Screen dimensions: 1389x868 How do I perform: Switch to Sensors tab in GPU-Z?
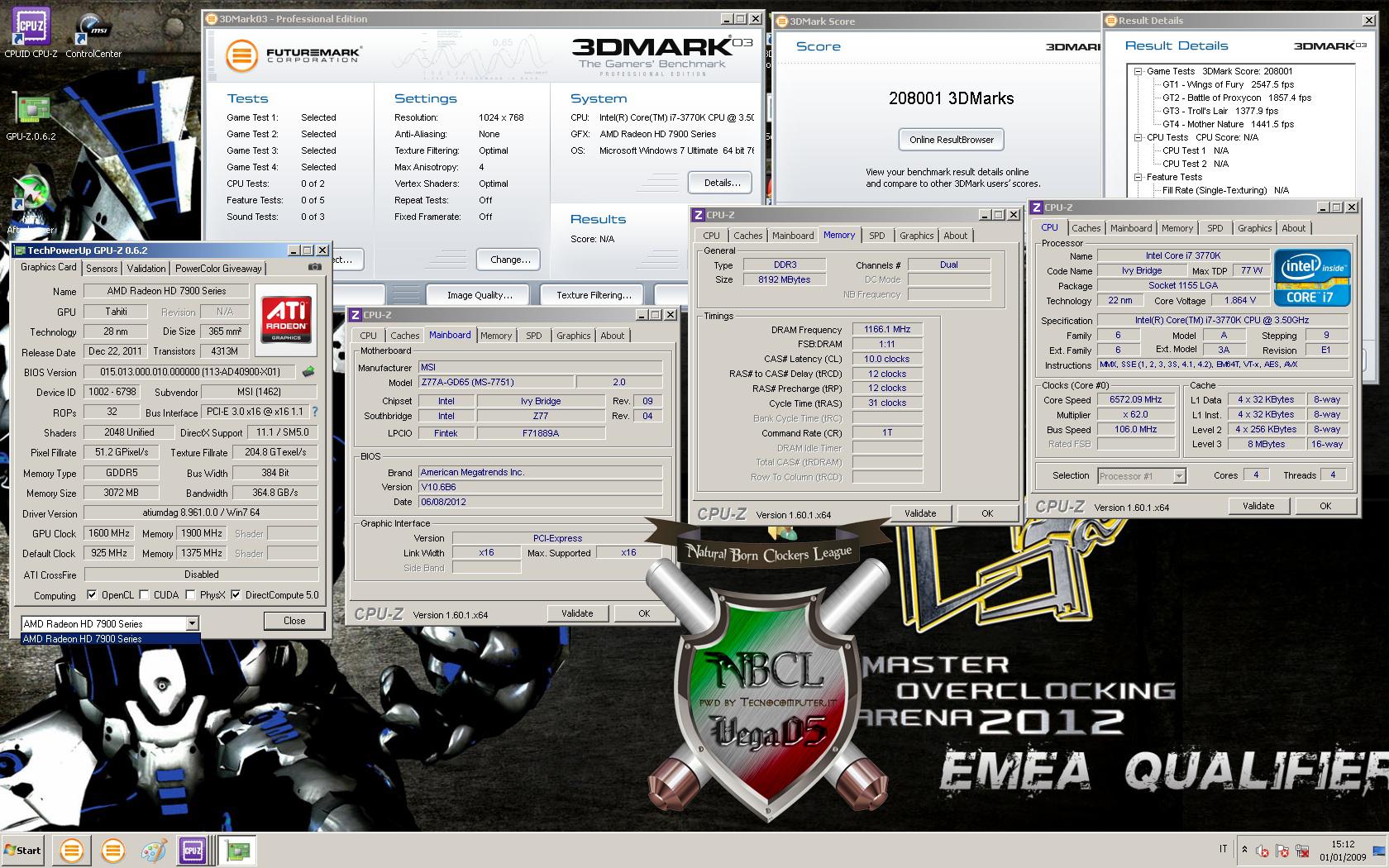click(x=102, y=268)
